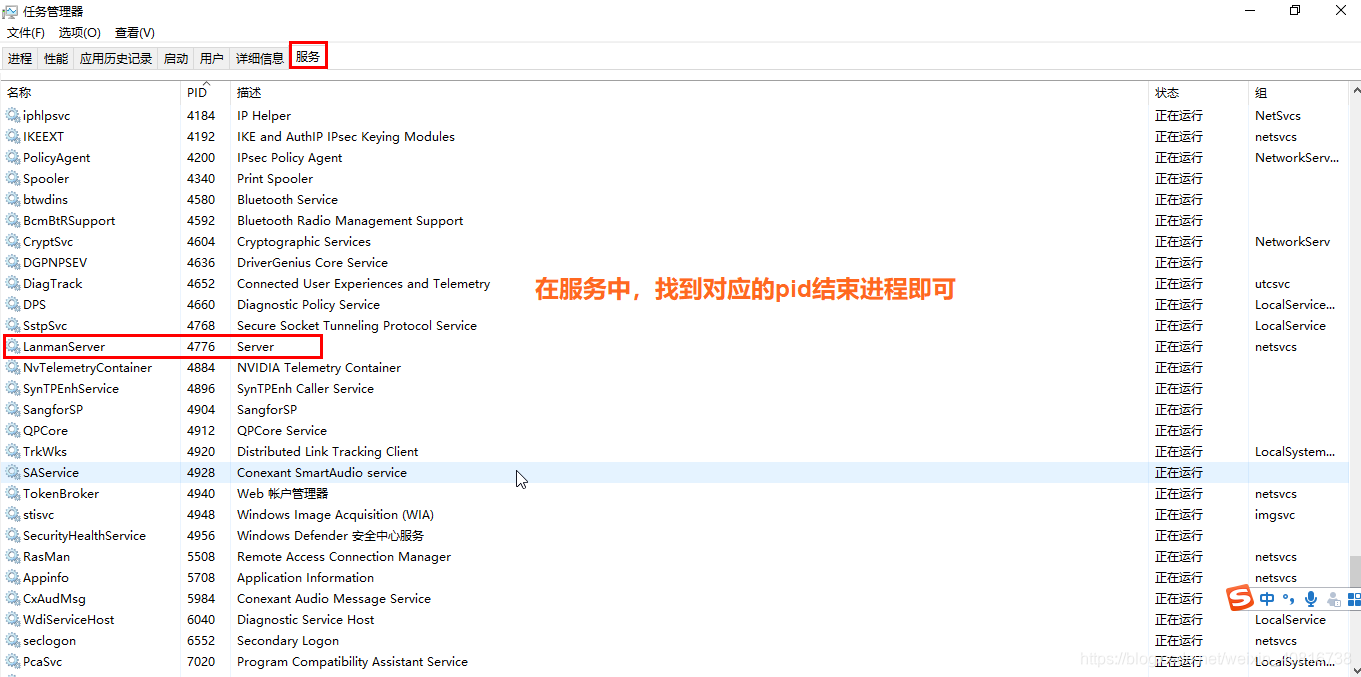Switch to the 用户 tab

point(212,59)
